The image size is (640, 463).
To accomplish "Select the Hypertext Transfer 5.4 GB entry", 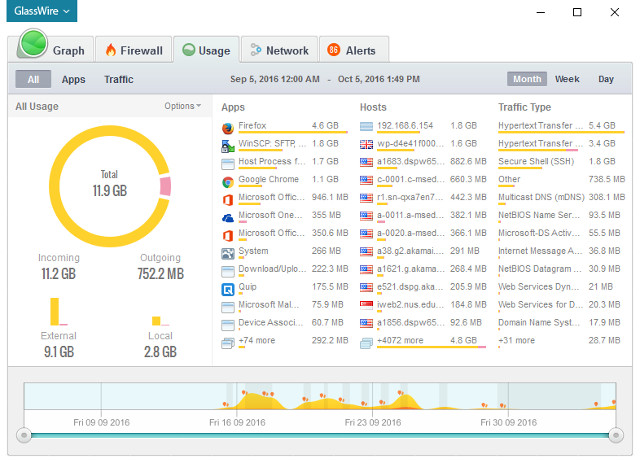I will tap(562, 127).
